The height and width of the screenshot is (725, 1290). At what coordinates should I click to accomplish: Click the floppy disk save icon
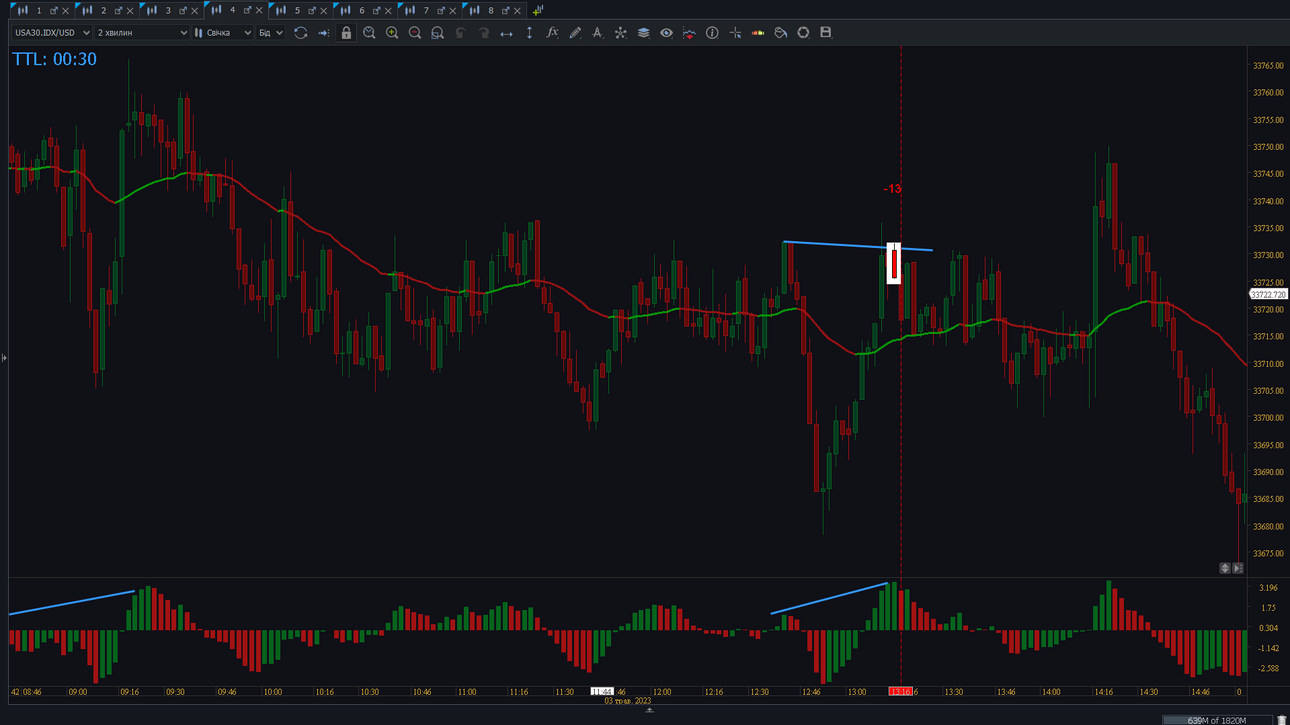pos(826,33)
